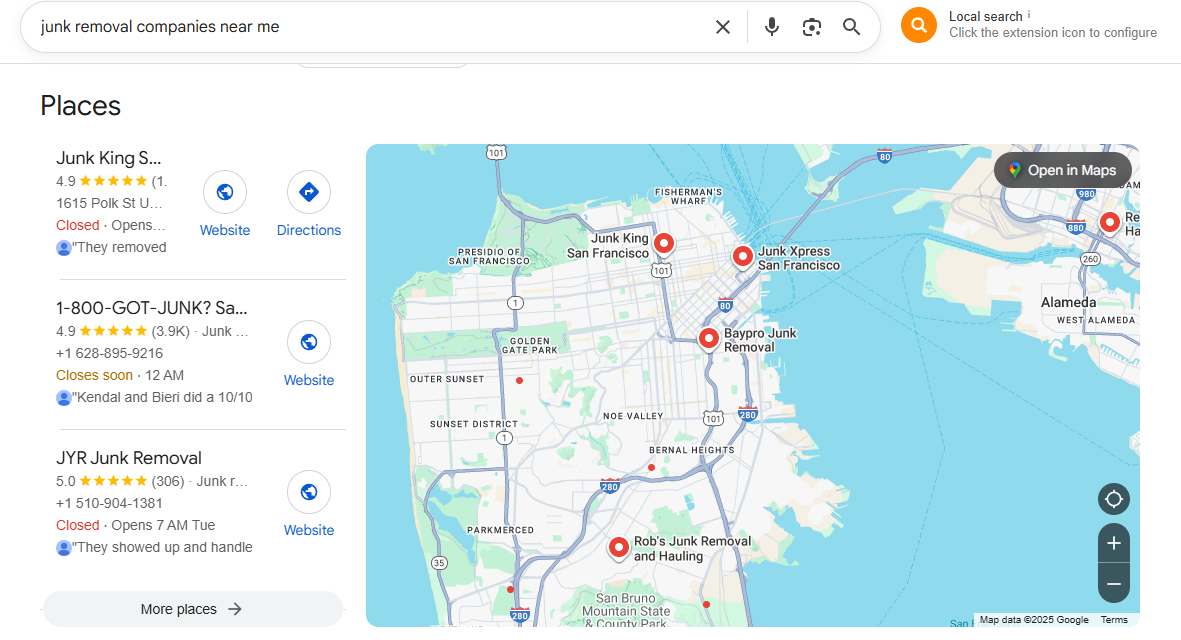Get directions to Junk King

coord(309,192)
